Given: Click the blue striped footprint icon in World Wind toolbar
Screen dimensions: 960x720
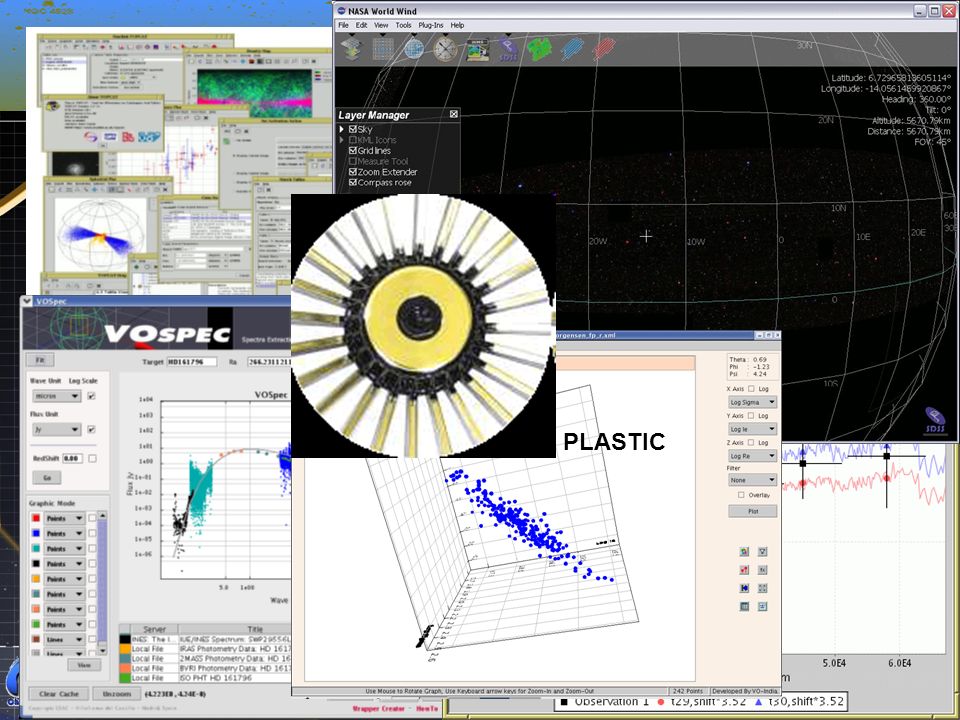Looking at the screenshot, I should [x=572, y=49].
